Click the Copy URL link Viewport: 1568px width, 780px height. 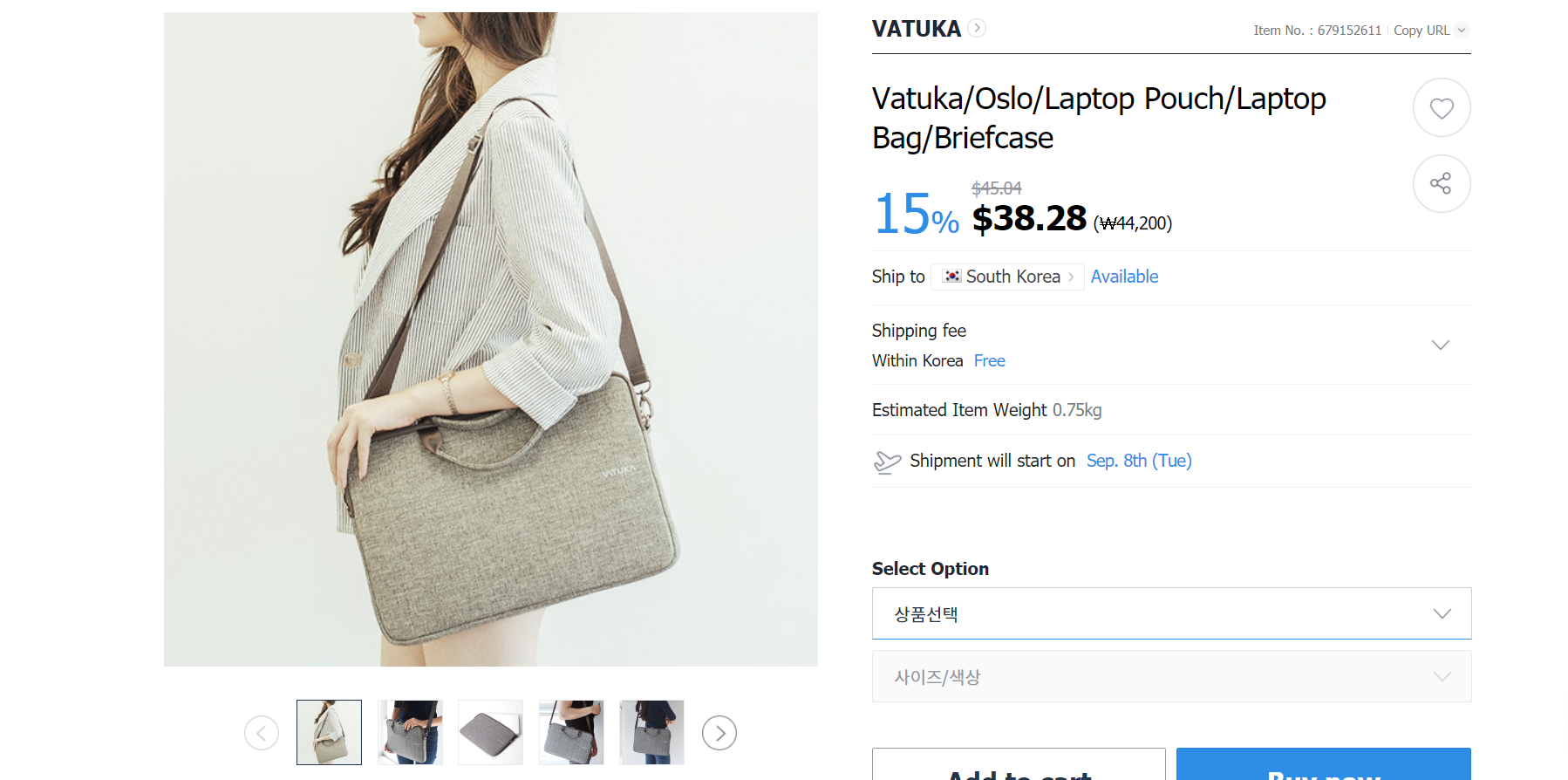click(1421, 31)
